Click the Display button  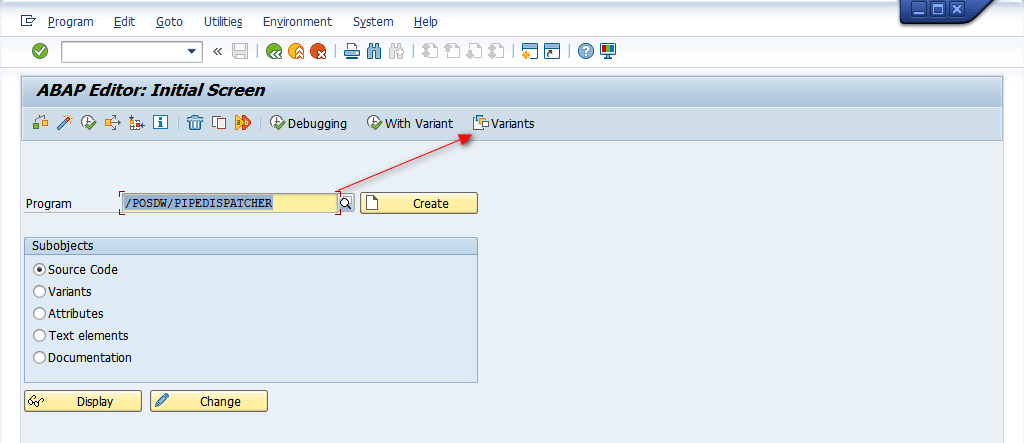[83, 401]
